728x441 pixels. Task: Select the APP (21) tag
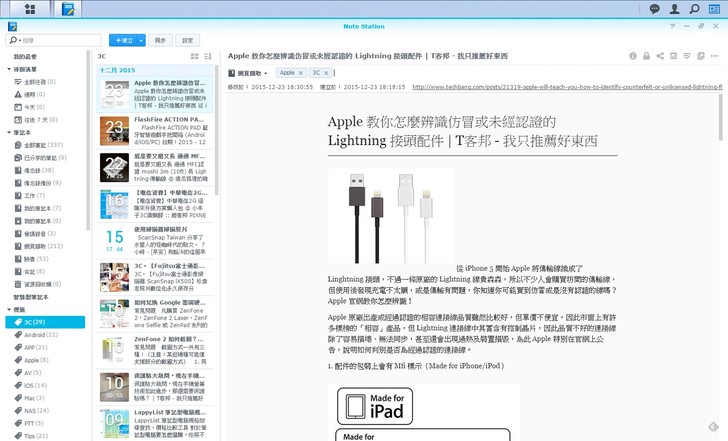coord(31,347)
